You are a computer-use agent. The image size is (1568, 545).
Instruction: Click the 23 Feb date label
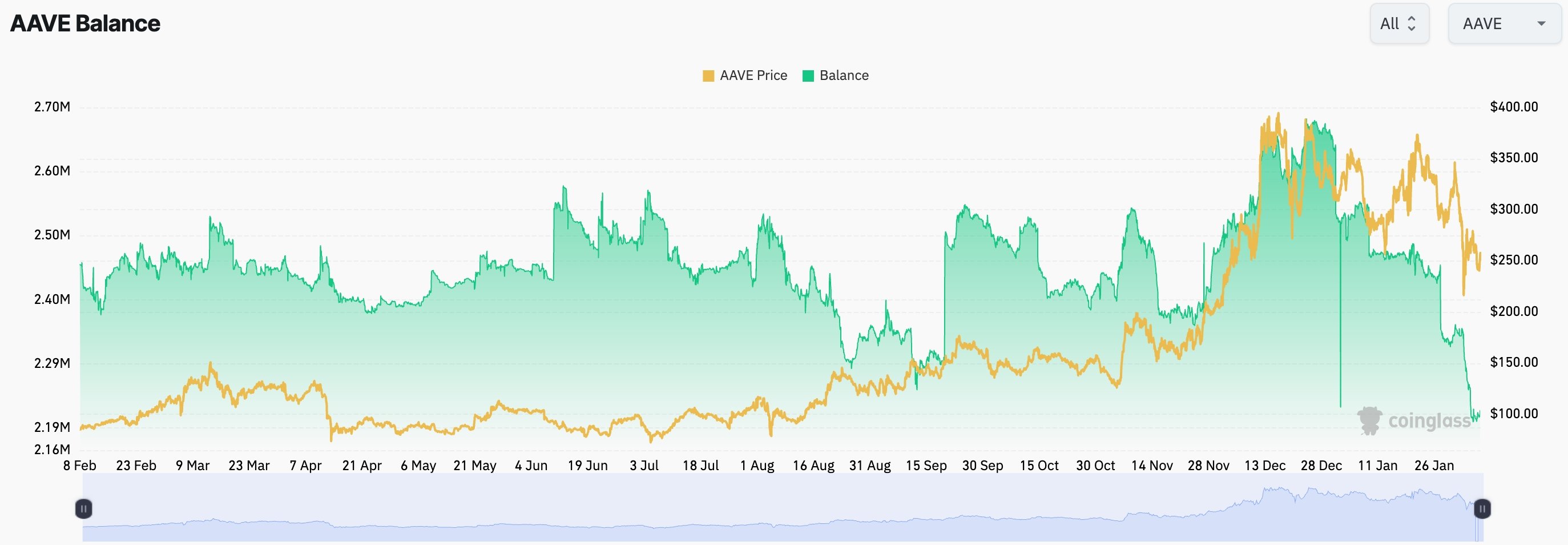[136, 465]
